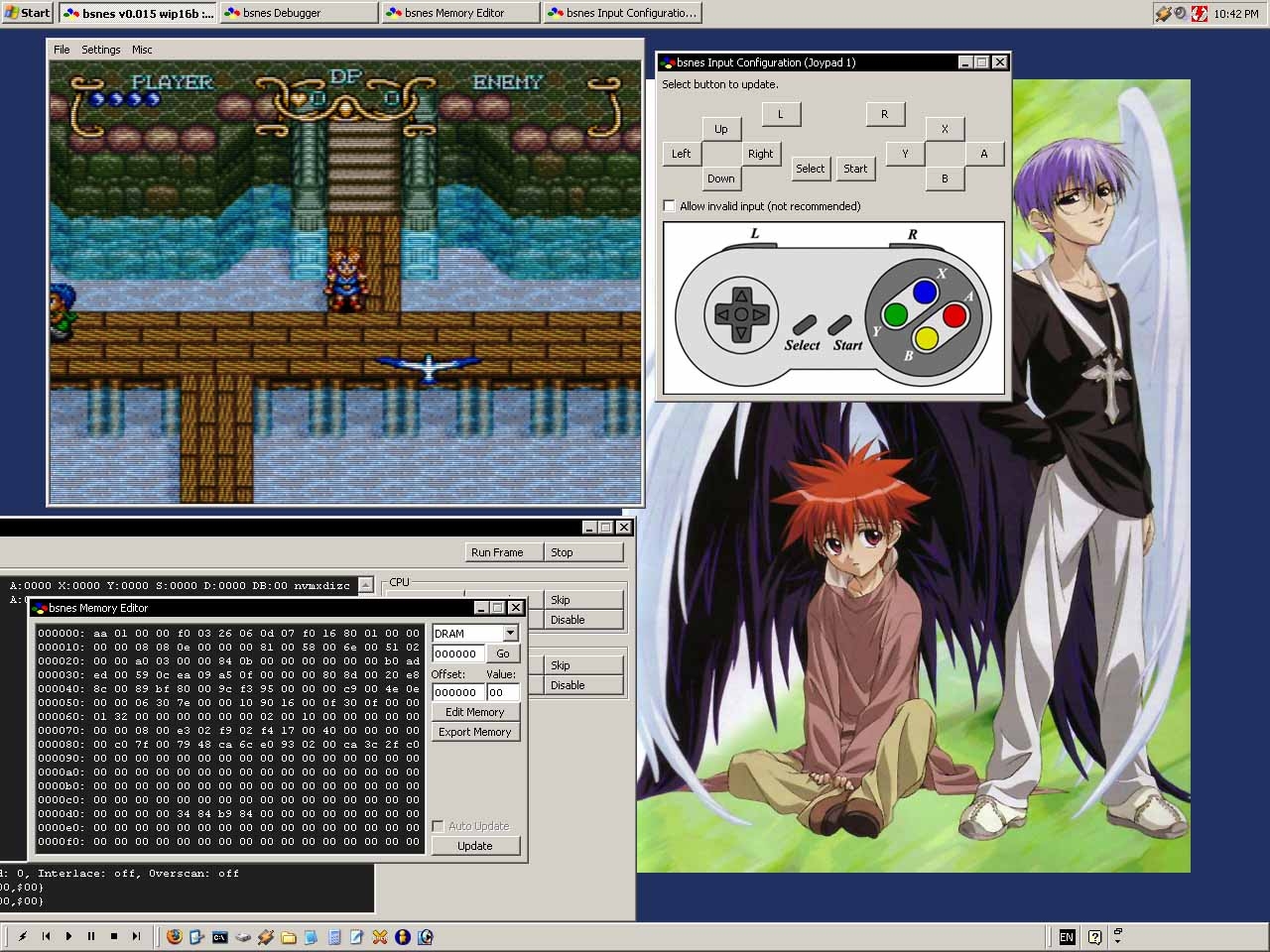Switch to bsnes v0.015 wip16b taskbar window
Image resolution: width=1270 pixels, height=952 pixels.
click(x=137, y=13)
